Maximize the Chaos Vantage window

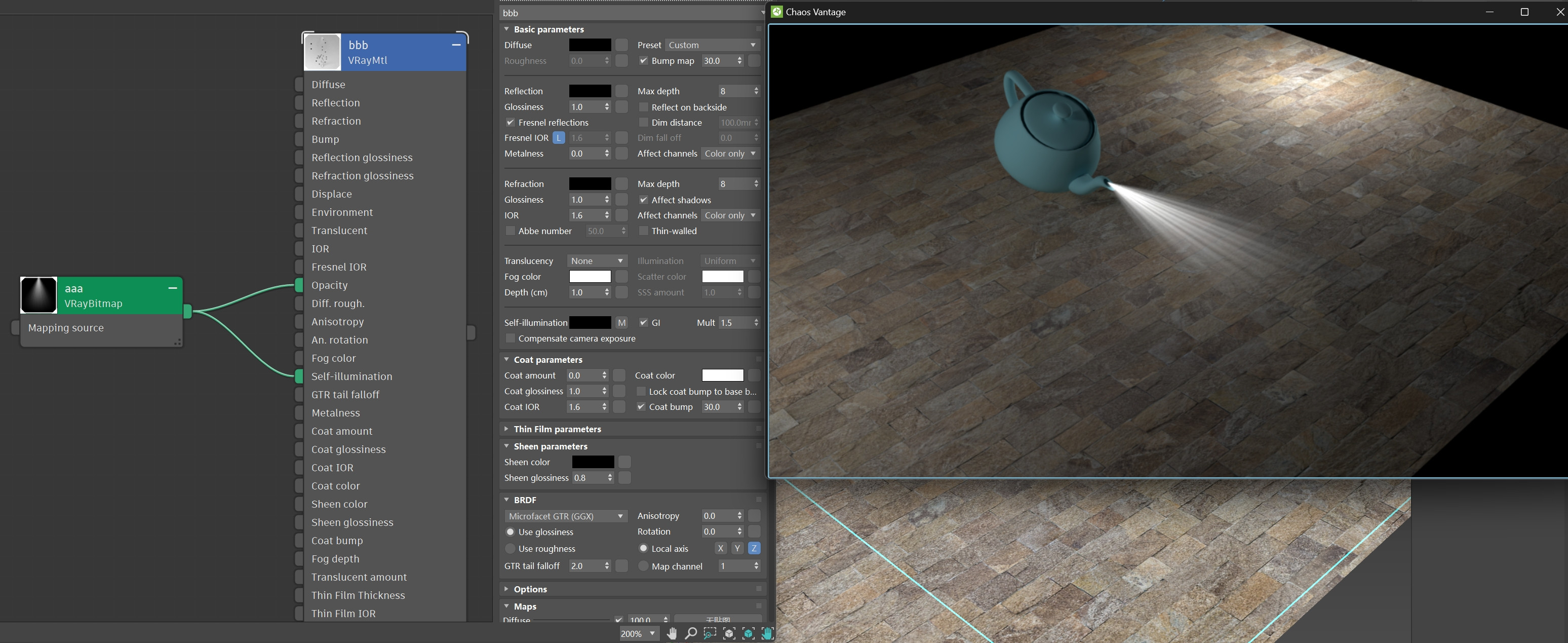point(1524,12)
